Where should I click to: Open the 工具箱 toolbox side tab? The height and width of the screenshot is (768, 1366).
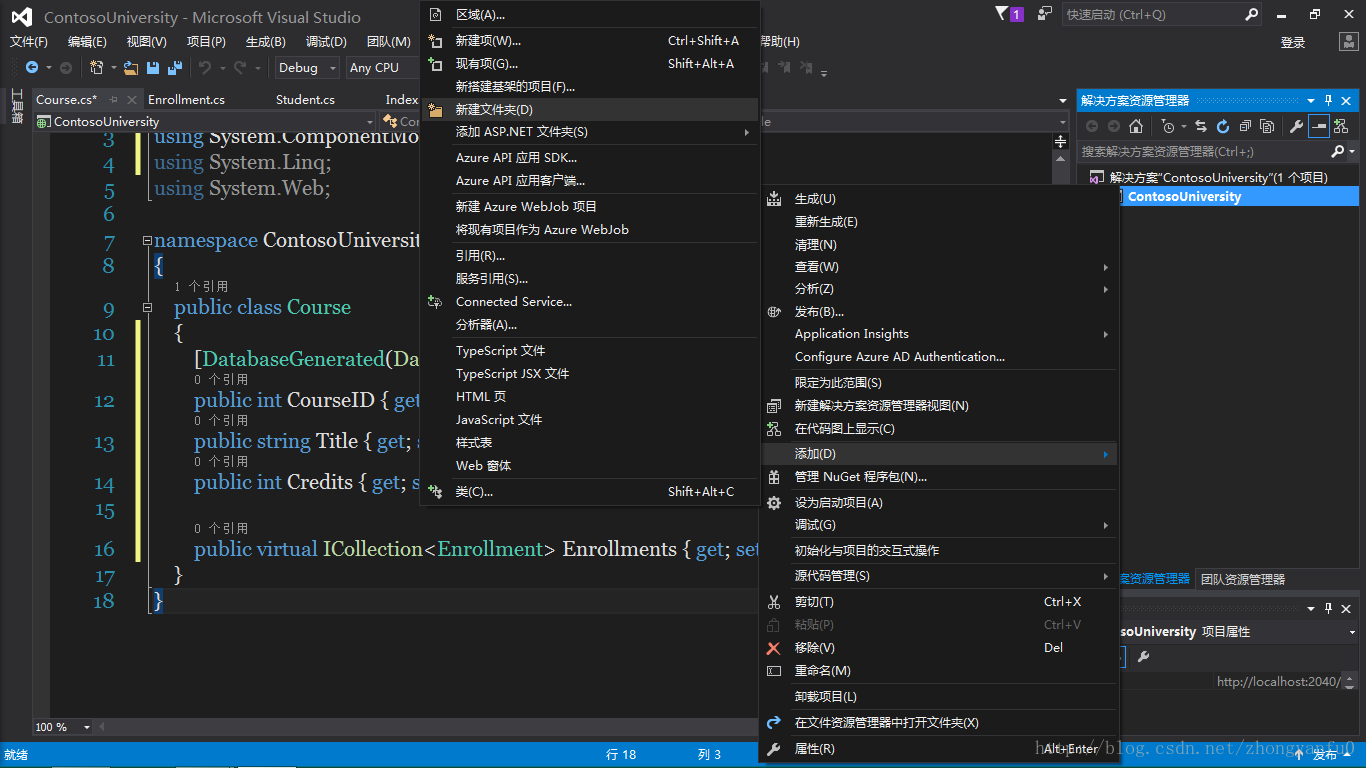(17, 106)
